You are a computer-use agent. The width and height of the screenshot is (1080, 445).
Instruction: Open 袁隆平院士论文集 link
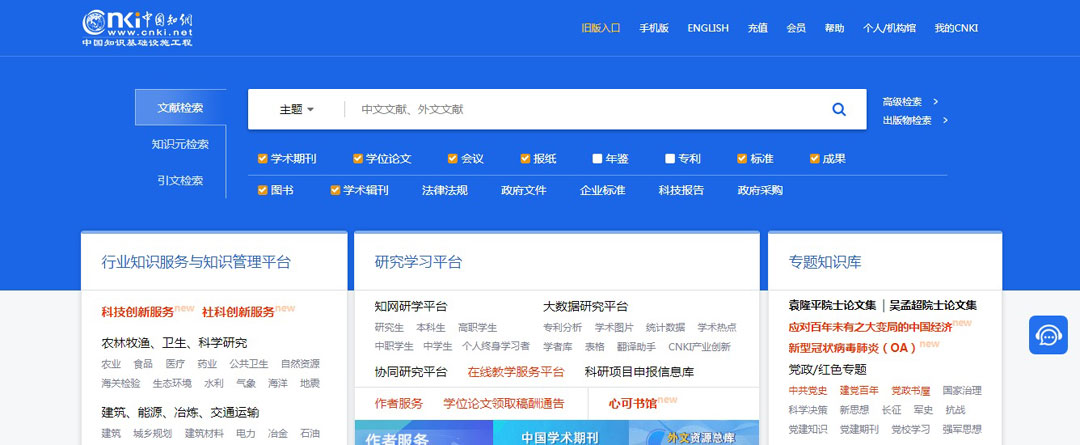833,305
